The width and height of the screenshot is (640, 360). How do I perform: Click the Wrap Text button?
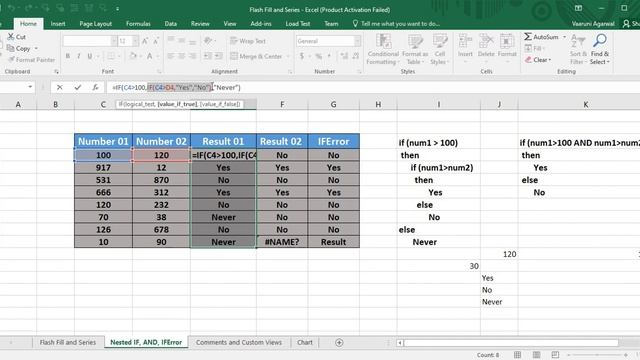point(248,41)
